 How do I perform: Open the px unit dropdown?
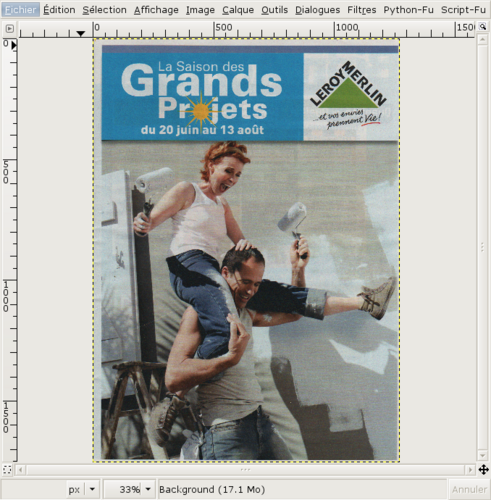click(82, 489)
